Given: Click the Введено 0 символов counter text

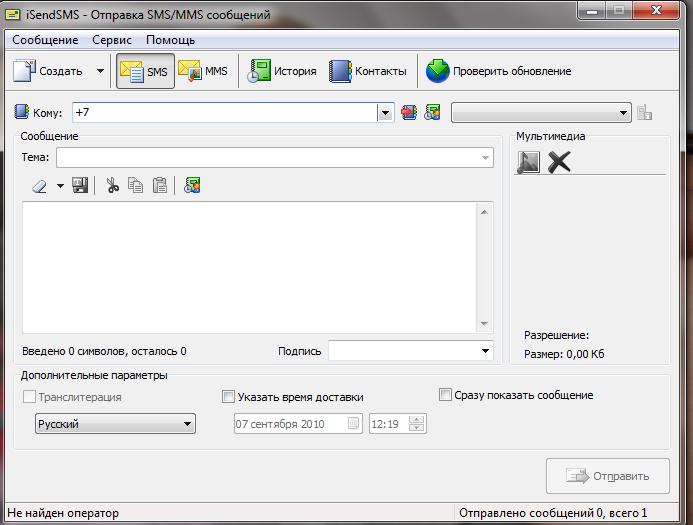Looking at the screenshot, I should coord(104,351).
